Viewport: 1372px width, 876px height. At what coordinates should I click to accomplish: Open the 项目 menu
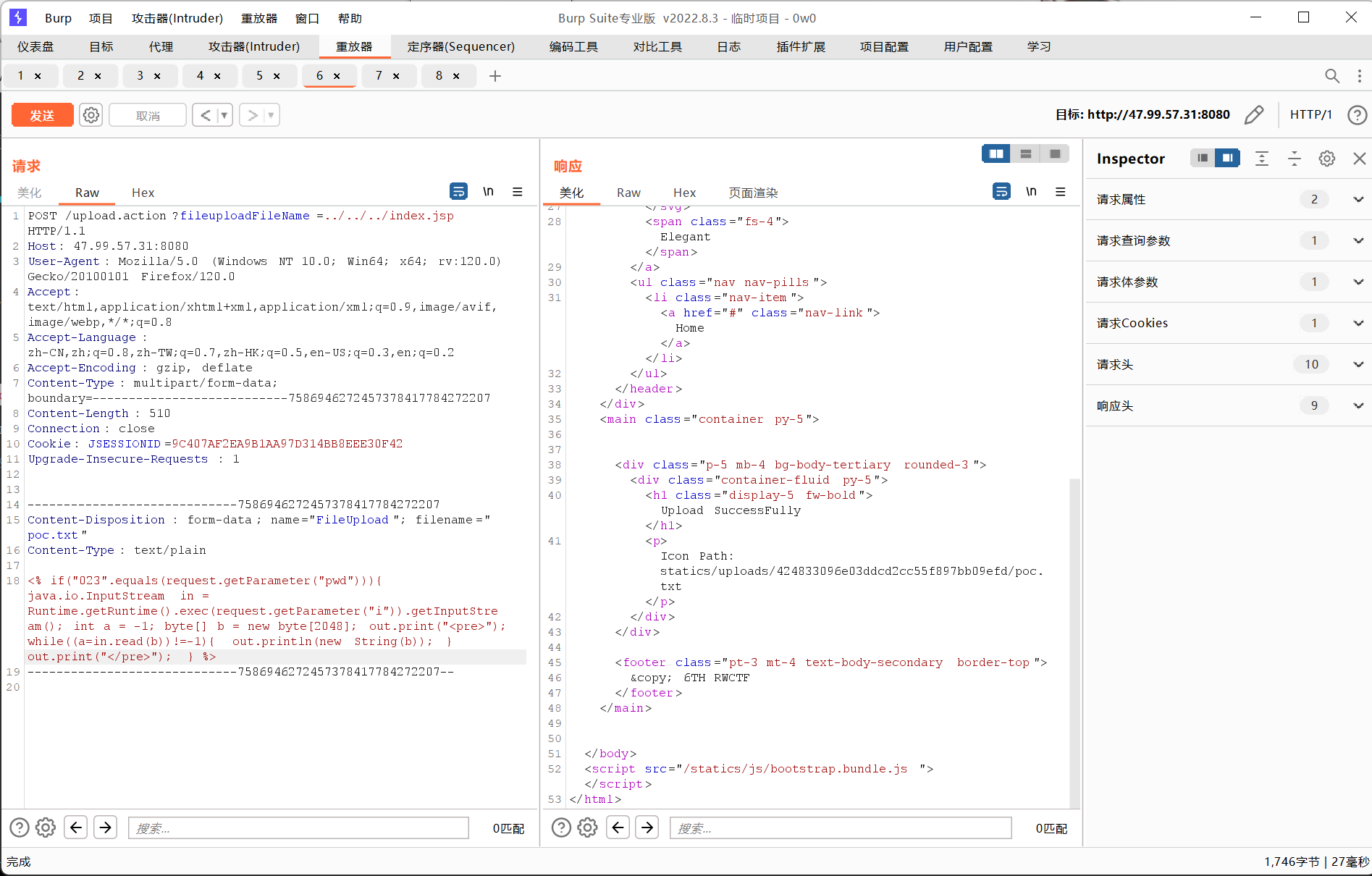coord(101,18)
